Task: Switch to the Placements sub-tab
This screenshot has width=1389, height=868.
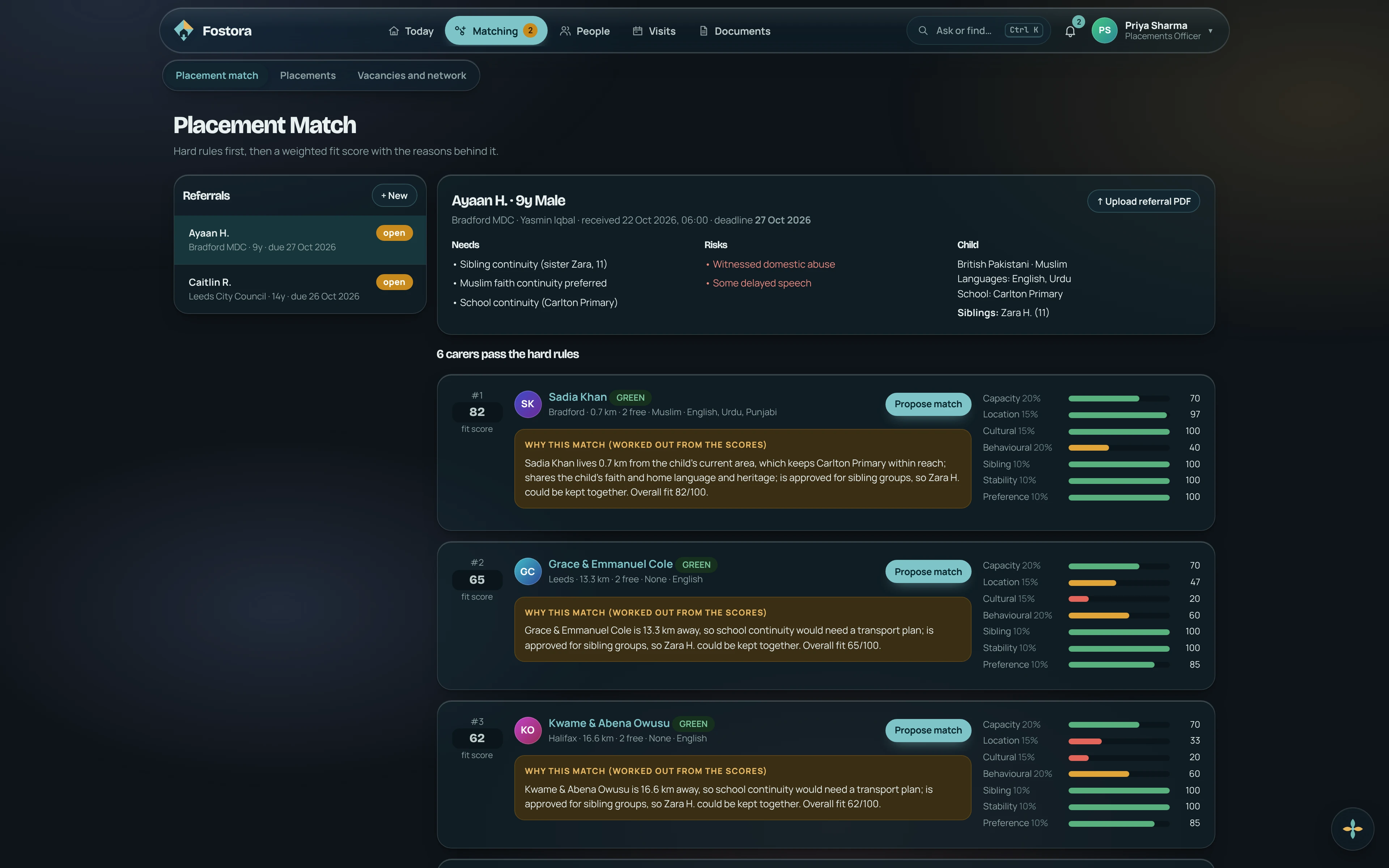Action: pyautogui.click(x=308, y=75)
